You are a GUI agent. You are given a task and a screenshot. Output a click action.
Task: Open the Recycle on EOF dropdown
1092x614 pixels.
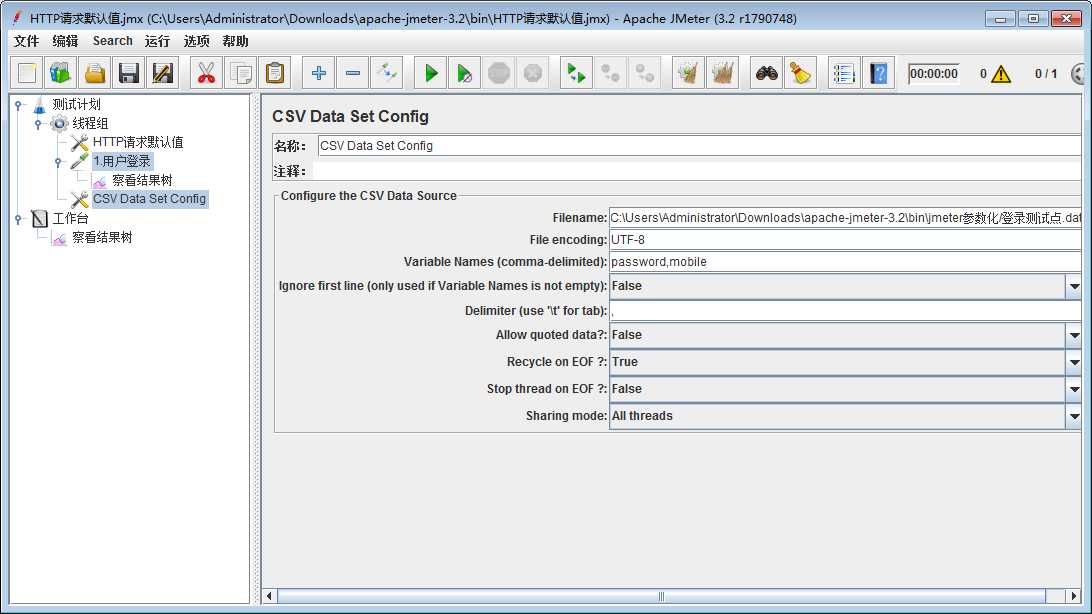tap(1074, 362)
